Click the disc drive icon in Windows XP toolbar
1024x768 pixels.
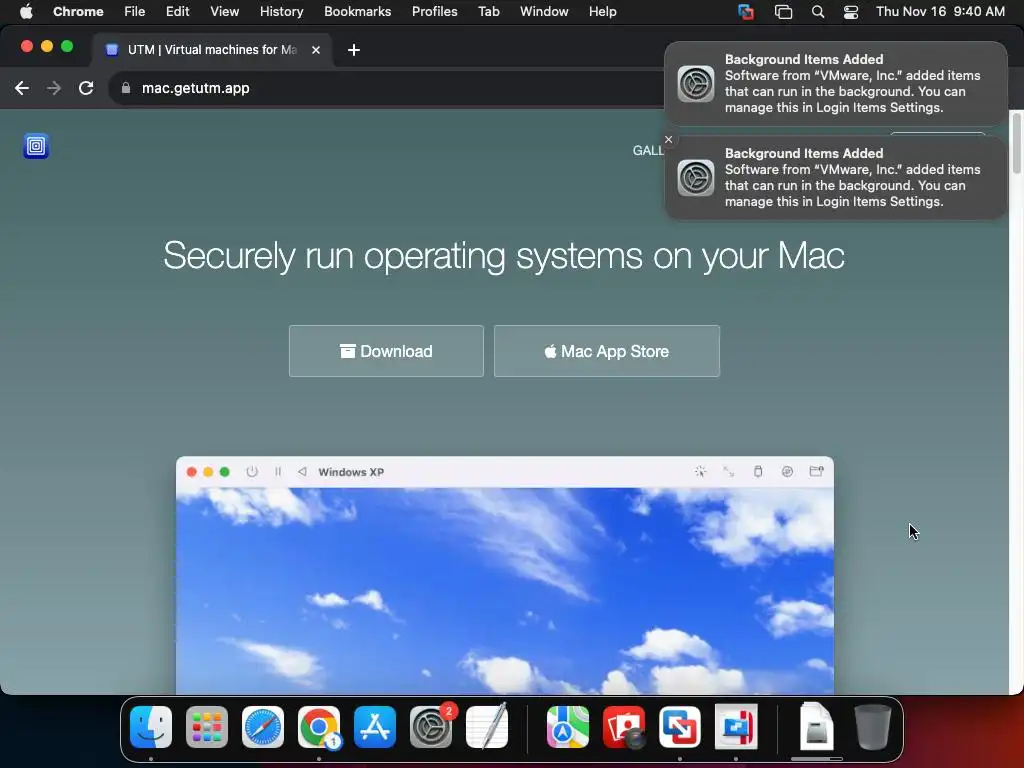[787, 472]
